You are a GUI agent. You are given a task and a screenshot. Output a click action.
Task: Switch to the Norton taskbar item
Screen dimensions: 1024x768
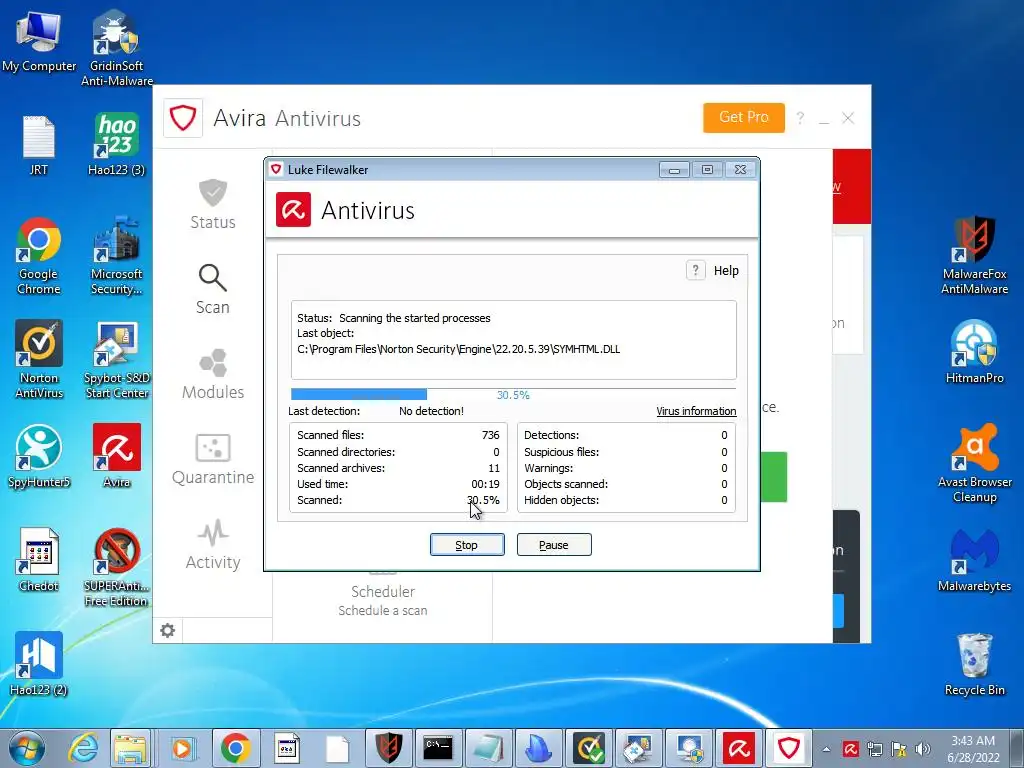coord(589,748)
